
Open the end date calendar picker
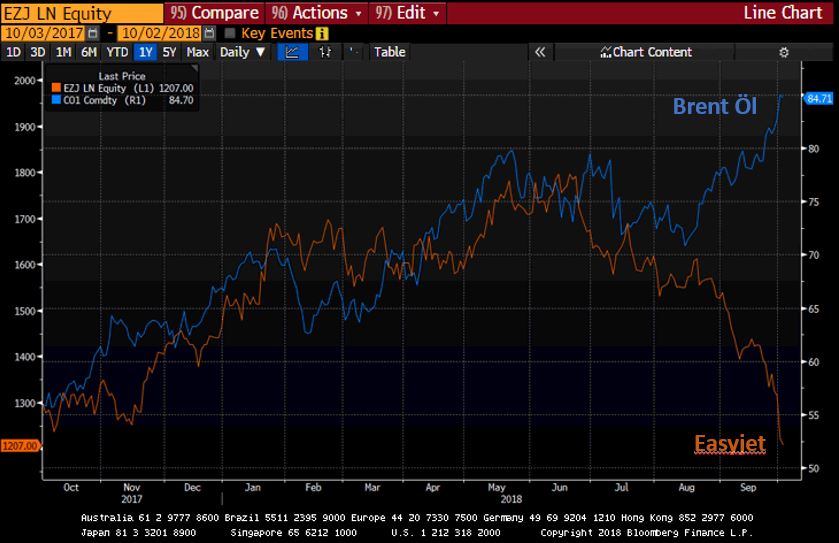coord(210,33)
